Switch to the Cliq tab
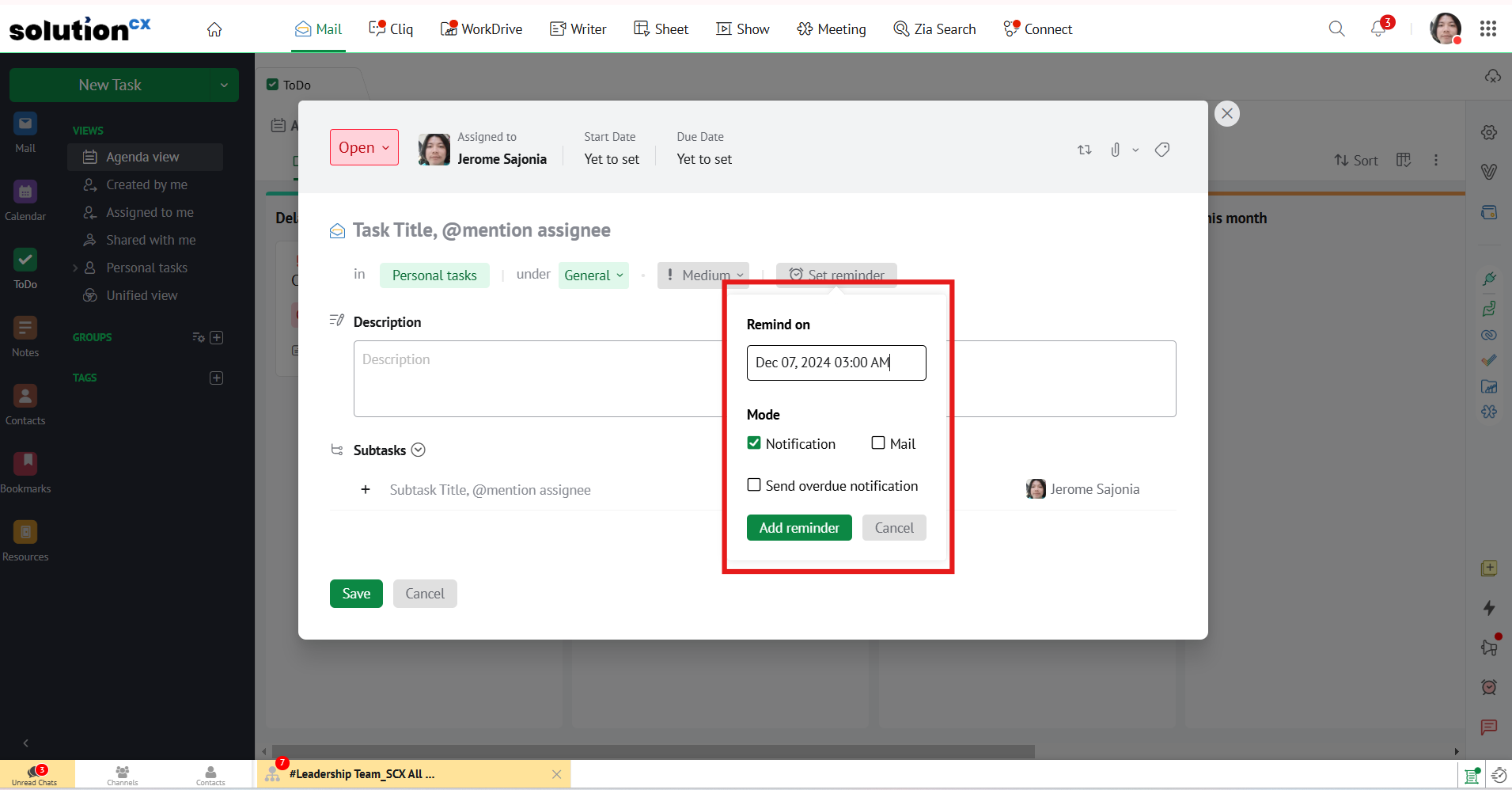 pyautogui.click(x=391, y=29)
